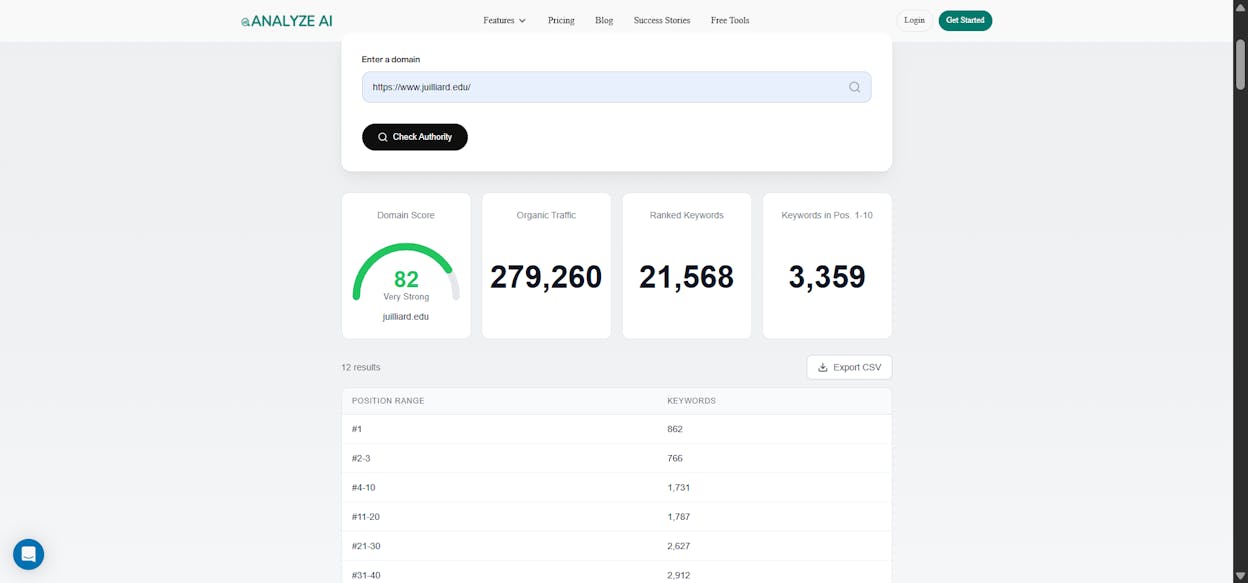
Task: Click the Keywords in Pos. 1-10 value 3,359
Action: point(827,277)
